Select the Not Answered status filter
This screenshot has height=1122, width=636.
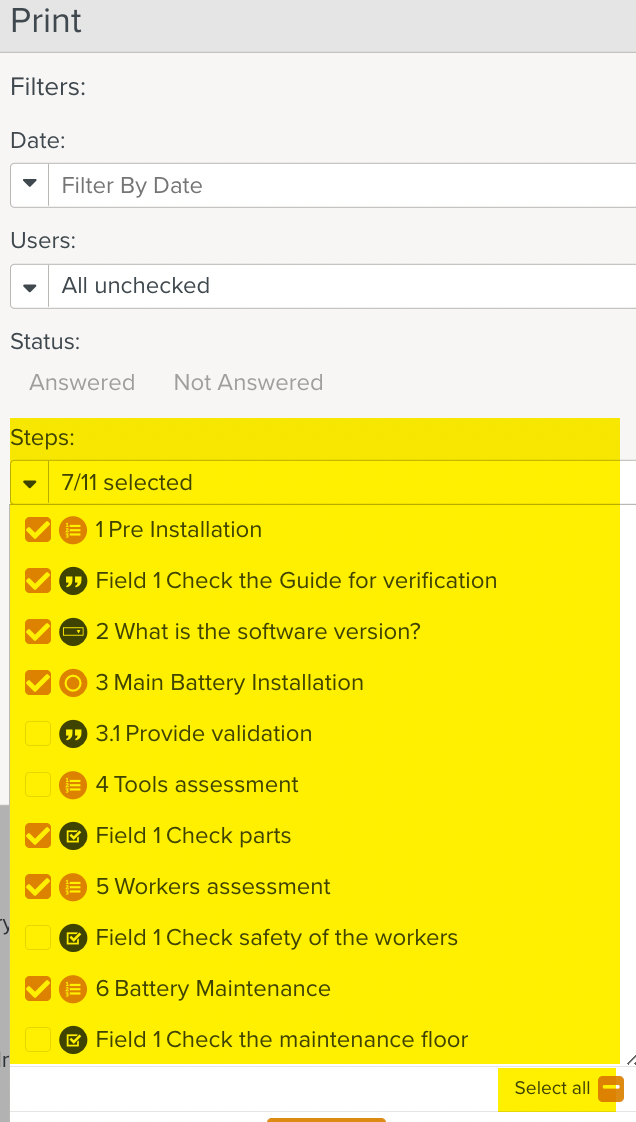click(248, 383)
